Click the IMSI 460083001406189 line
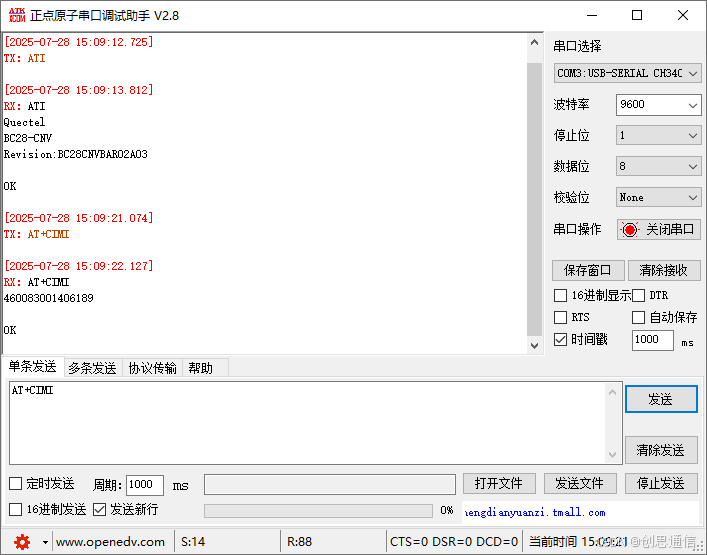 coord(49,298)
